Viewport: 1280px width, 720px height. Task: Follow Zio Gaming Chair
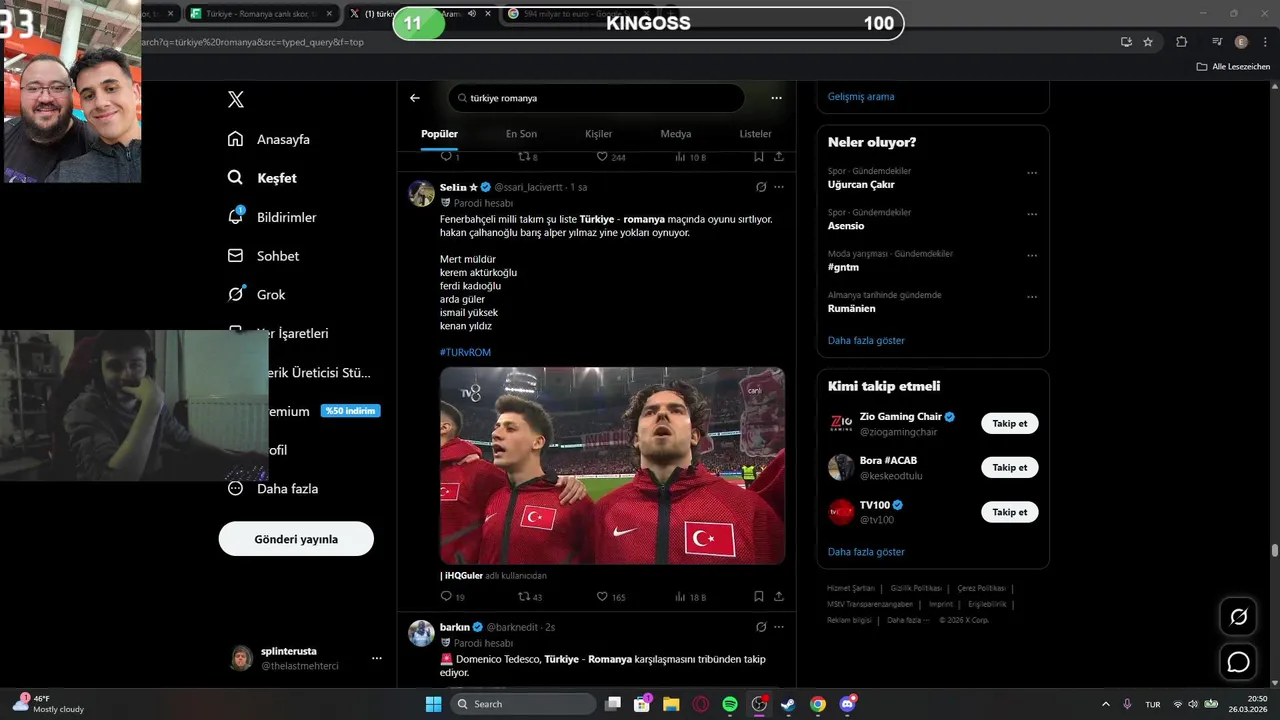click(x=1010, y=423)
